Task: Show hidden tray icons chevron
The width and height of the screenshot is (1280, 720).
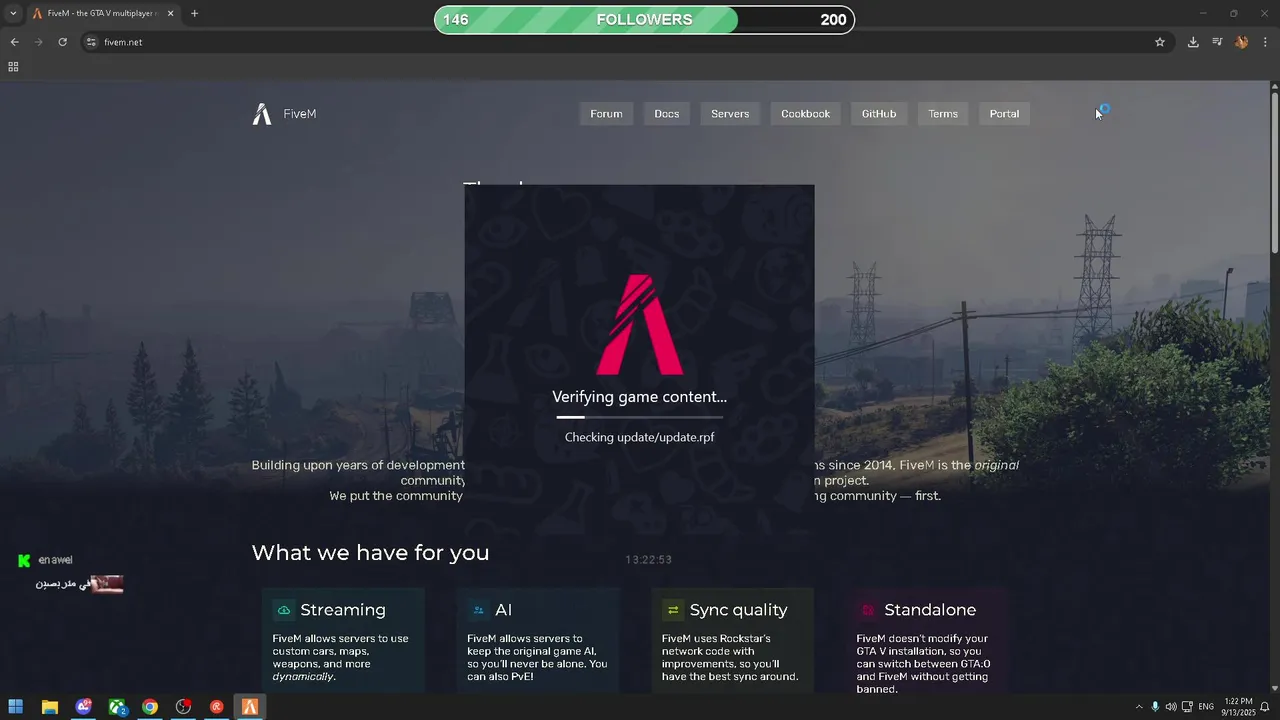Action: (1138, 707)
